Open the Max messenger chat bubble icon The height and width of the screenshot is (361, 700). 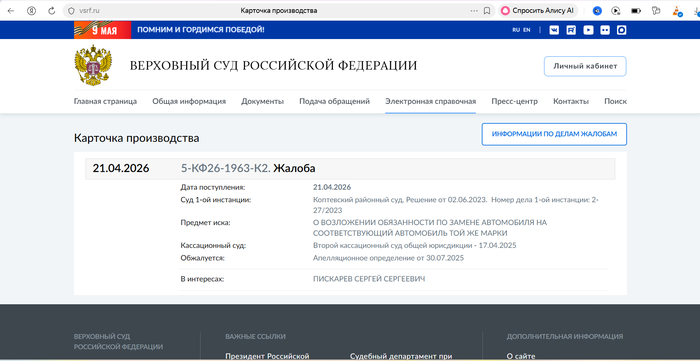tap(621, 30)
